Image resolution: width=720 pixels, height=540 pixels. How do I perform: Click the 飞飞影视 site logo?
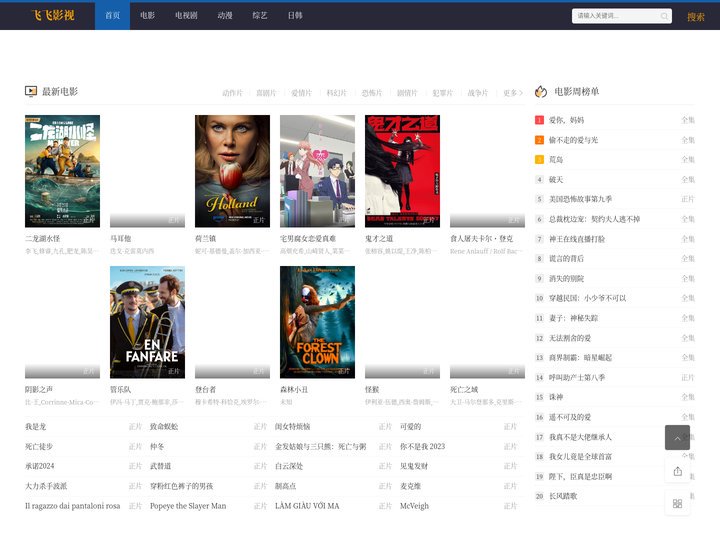53,16
